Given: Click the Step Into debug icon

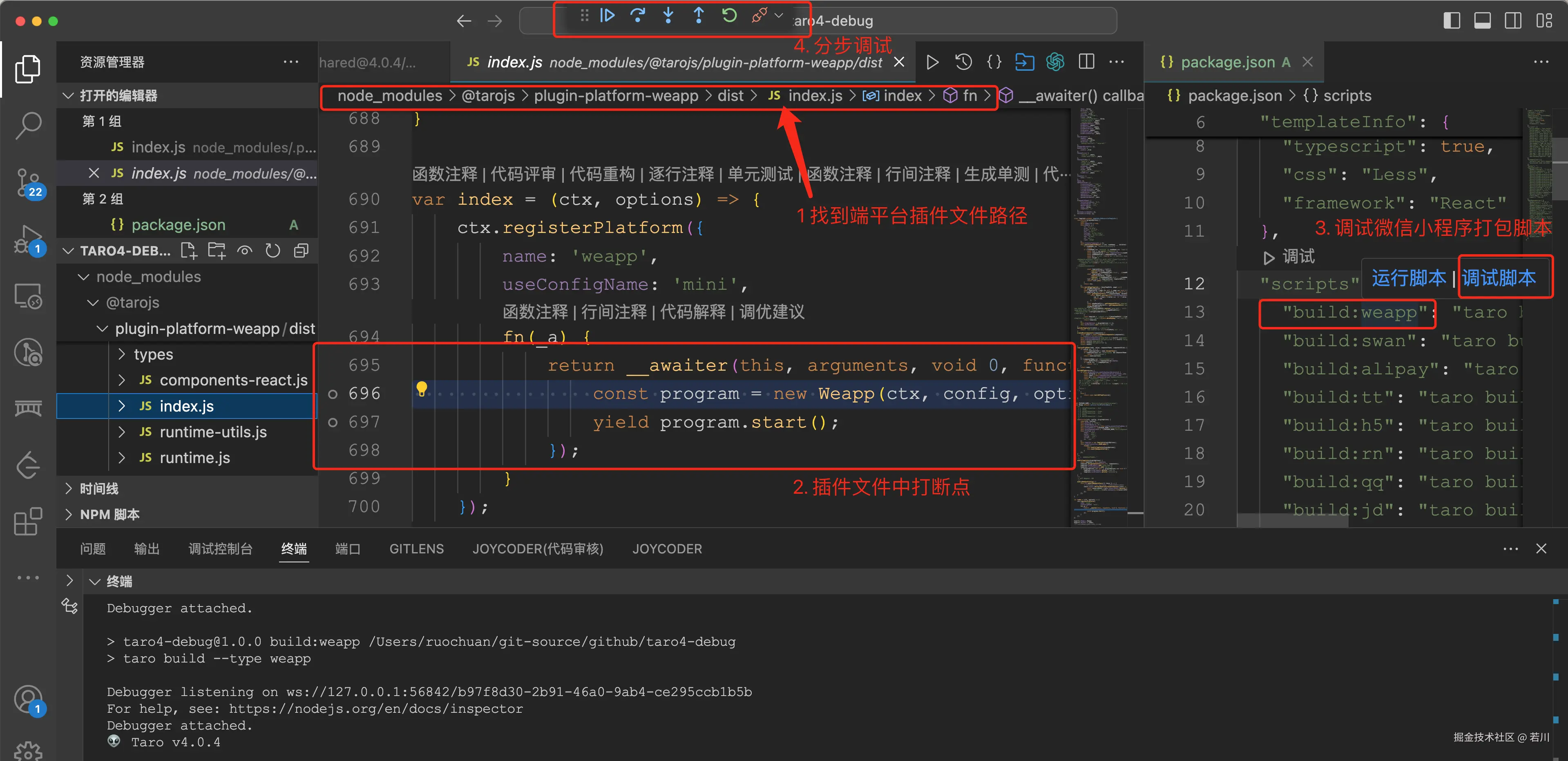Looking at the screenshot, I should (x=668, y=16).
